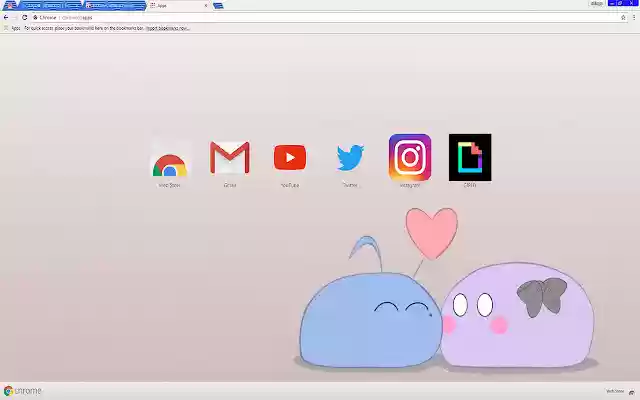Open Chrome three-dot menu
The image size is (640, 400).
[634, 18]
